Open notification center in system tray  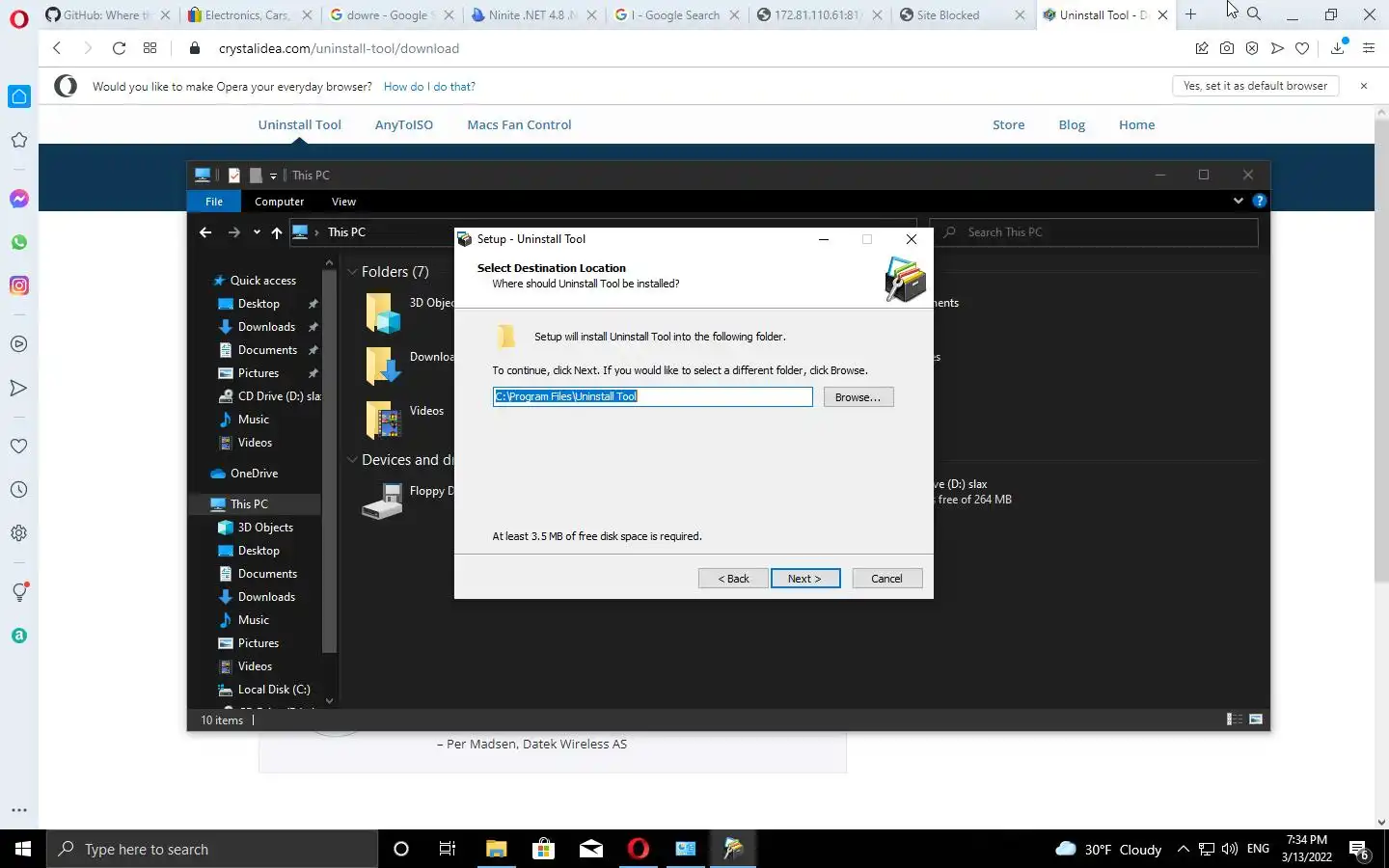click(1359, 850)
